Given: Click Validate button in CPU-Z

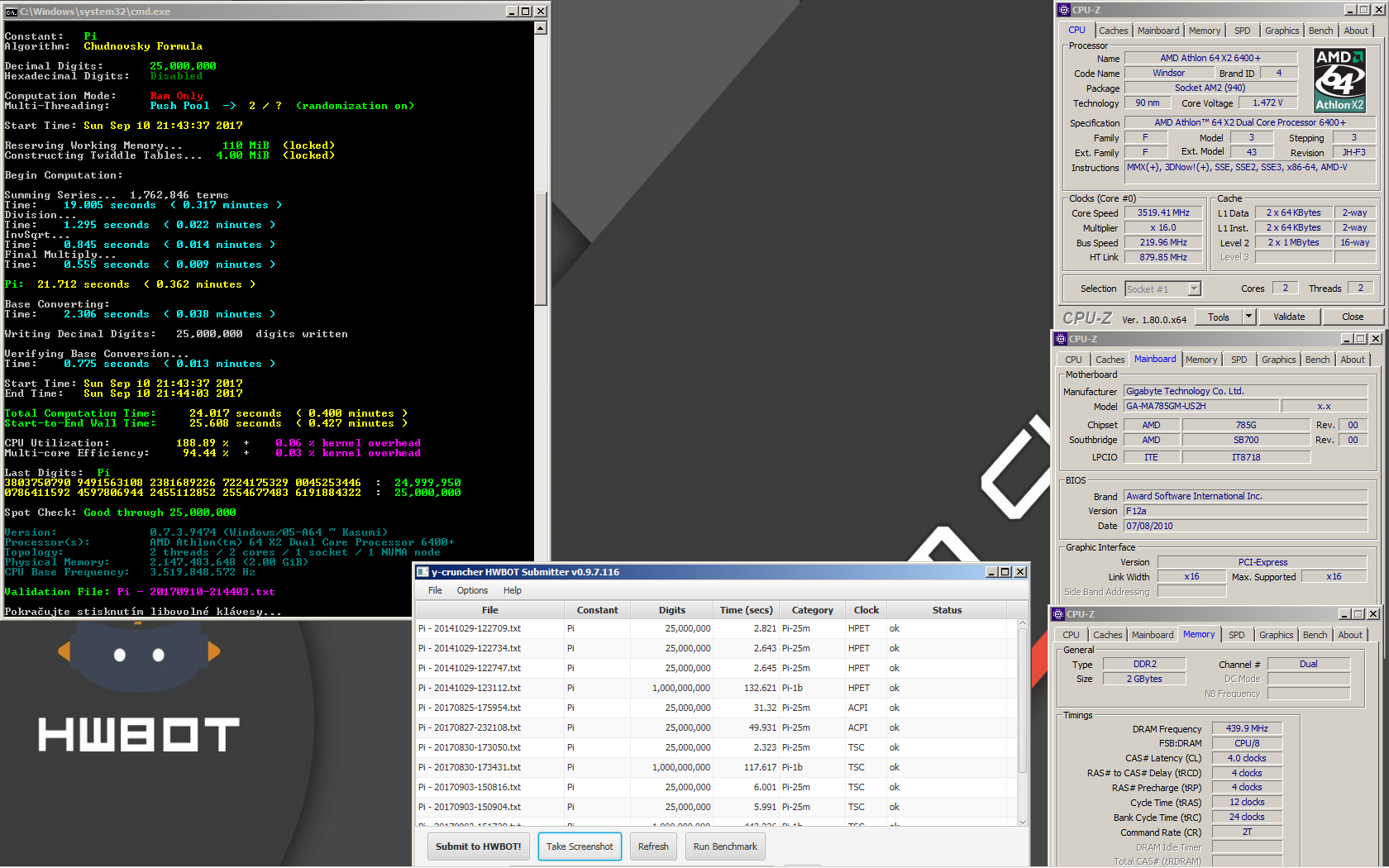Looking at the screenshot, I should click(x=1289, y=317).
